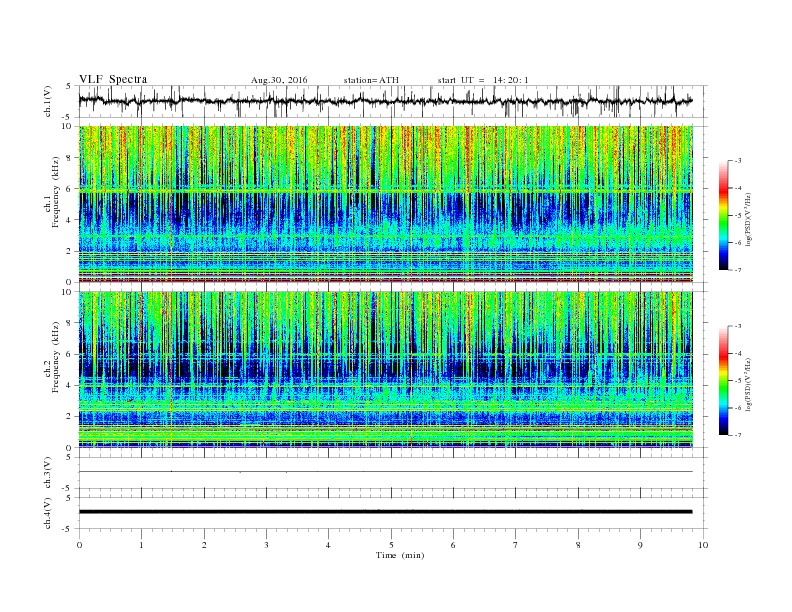Select ch.1 "Frequency (kHz)" axis label
The height and width of the screenshot is (612, 792).
click(56, 192)
